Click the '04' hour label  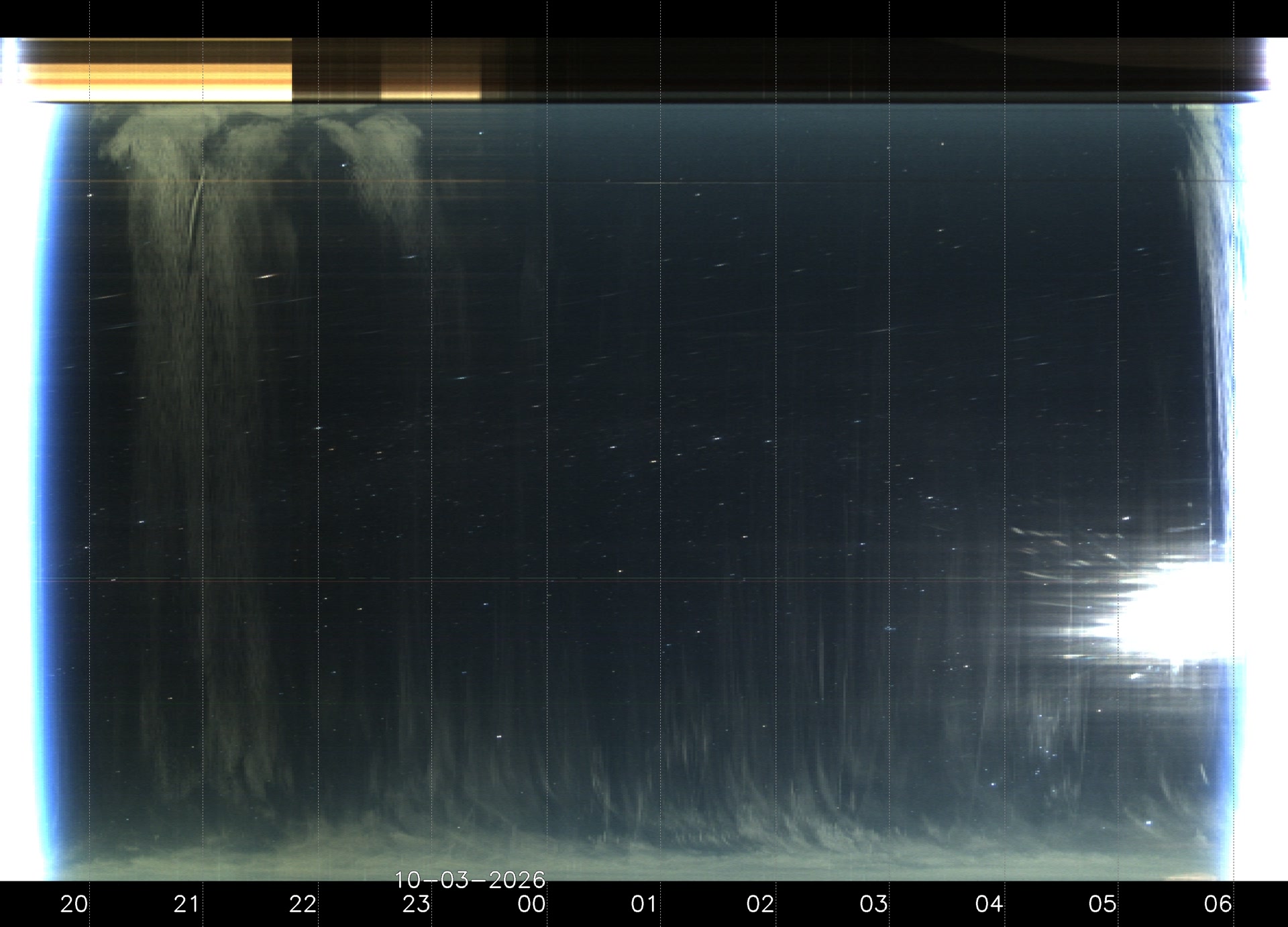[989, 904]
